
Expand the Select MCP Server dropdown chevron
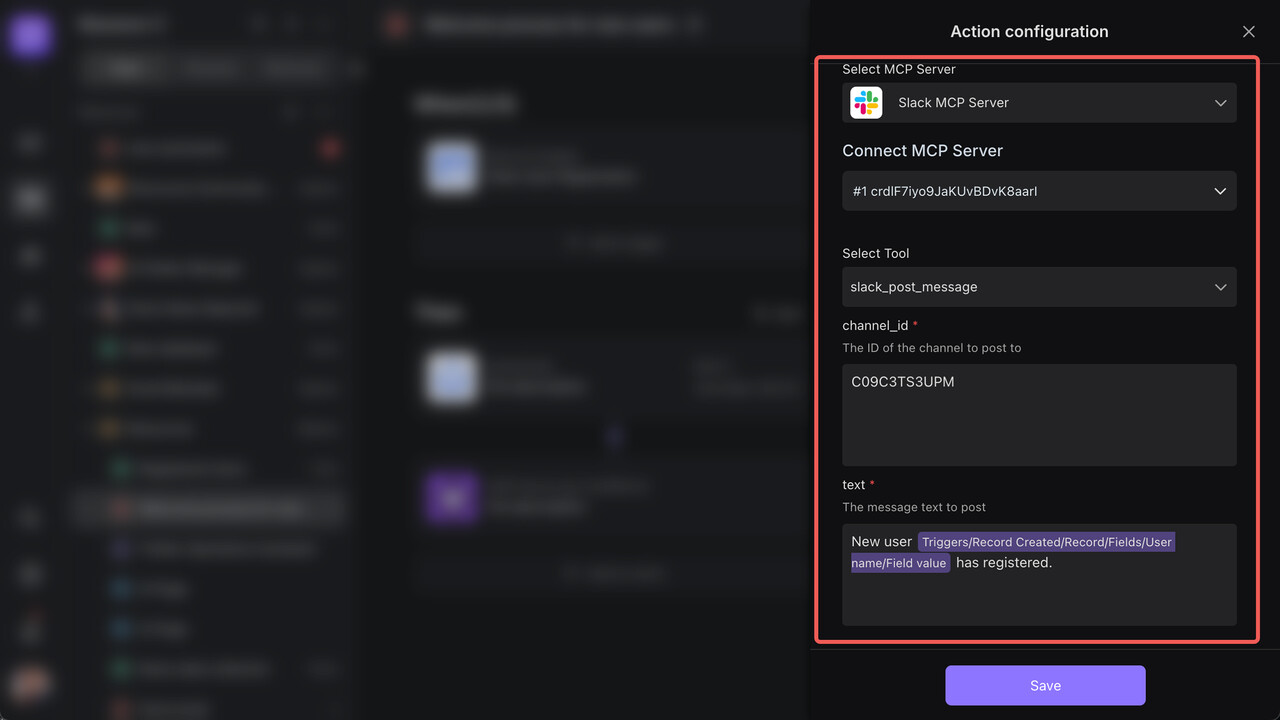pyautogui.click(x=1220, y=103)
